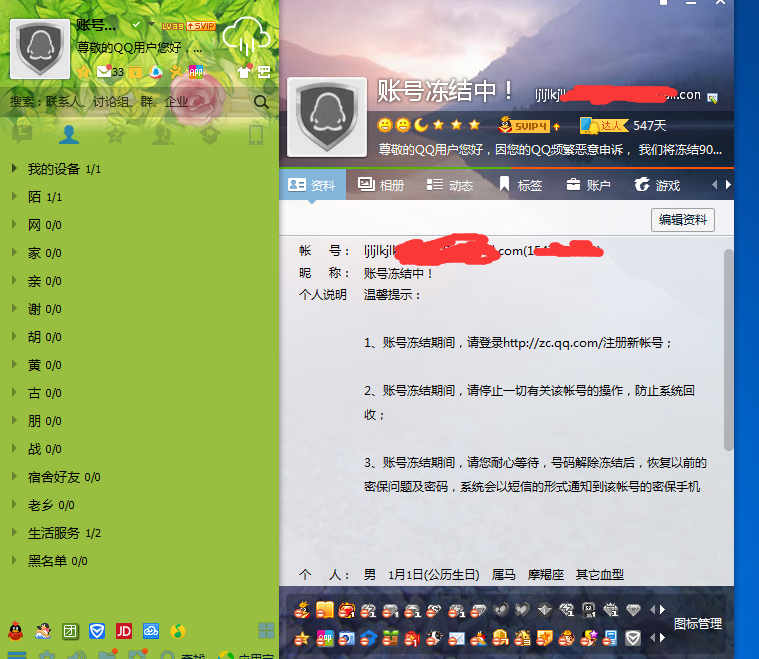Screen dimensions: 759x659
Task: Switch to the 动态 tab
Action: coord(450,185)
